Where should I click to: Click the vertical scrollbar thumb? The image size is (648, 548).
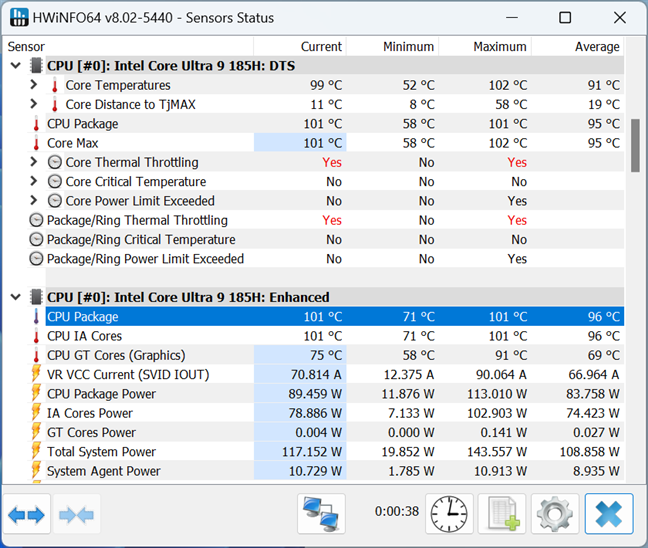[x=635, y=145]
